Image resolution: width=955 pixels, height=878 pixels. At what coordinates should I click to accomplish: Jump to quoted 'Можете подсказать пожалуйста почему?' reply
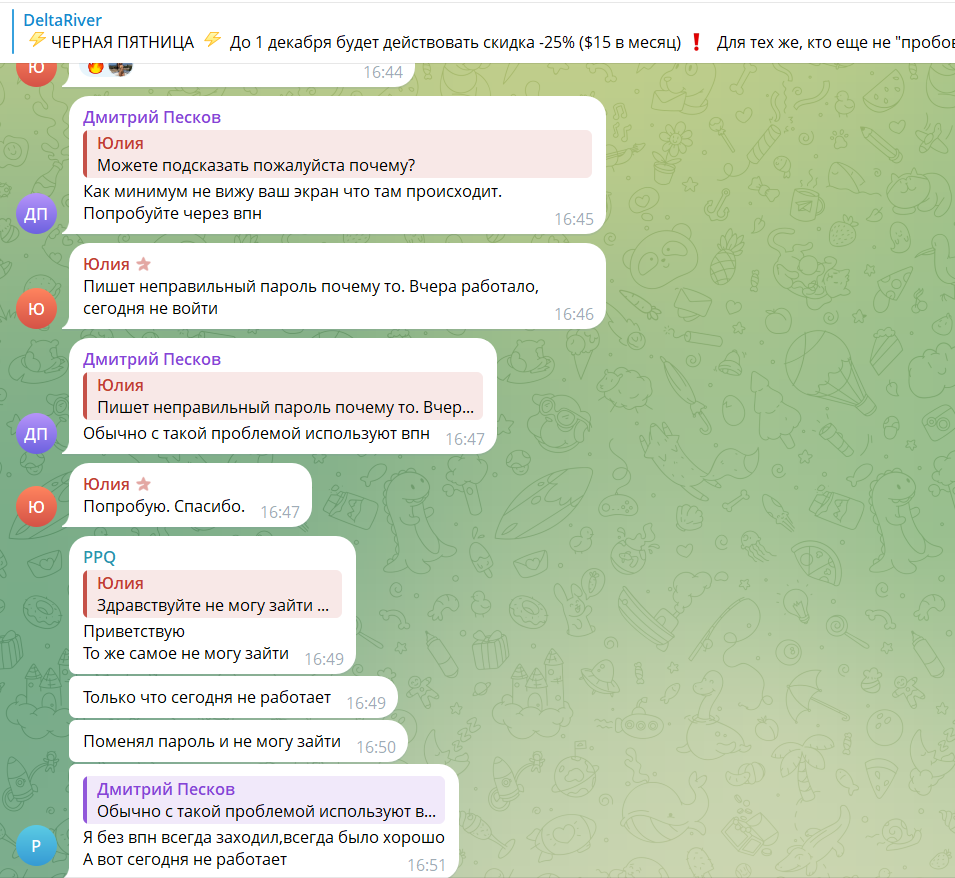click(337, 154)
